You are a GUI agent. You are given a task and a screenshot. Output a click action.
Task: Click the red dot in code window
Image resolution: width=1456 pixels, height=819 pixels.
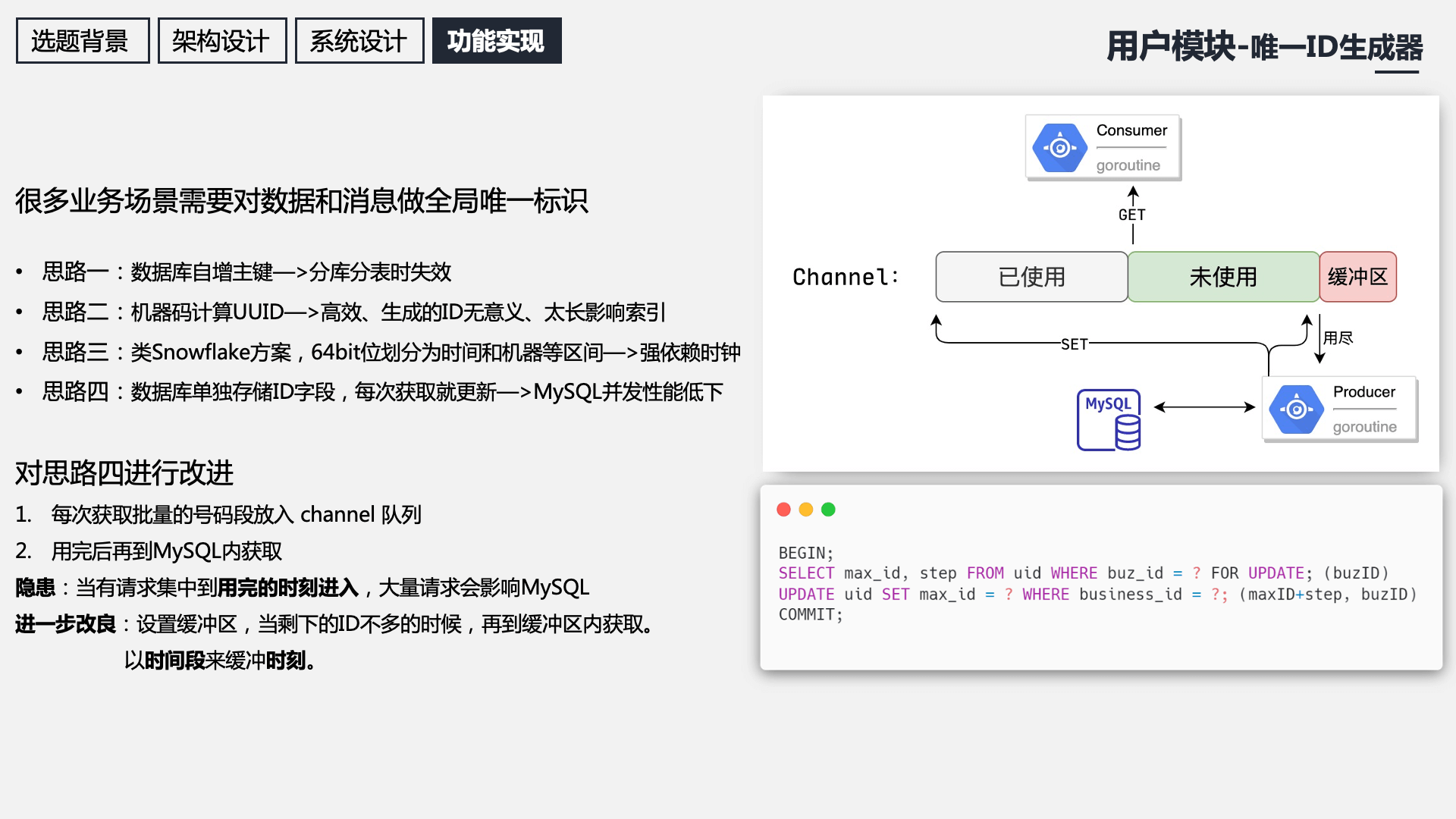783,510
